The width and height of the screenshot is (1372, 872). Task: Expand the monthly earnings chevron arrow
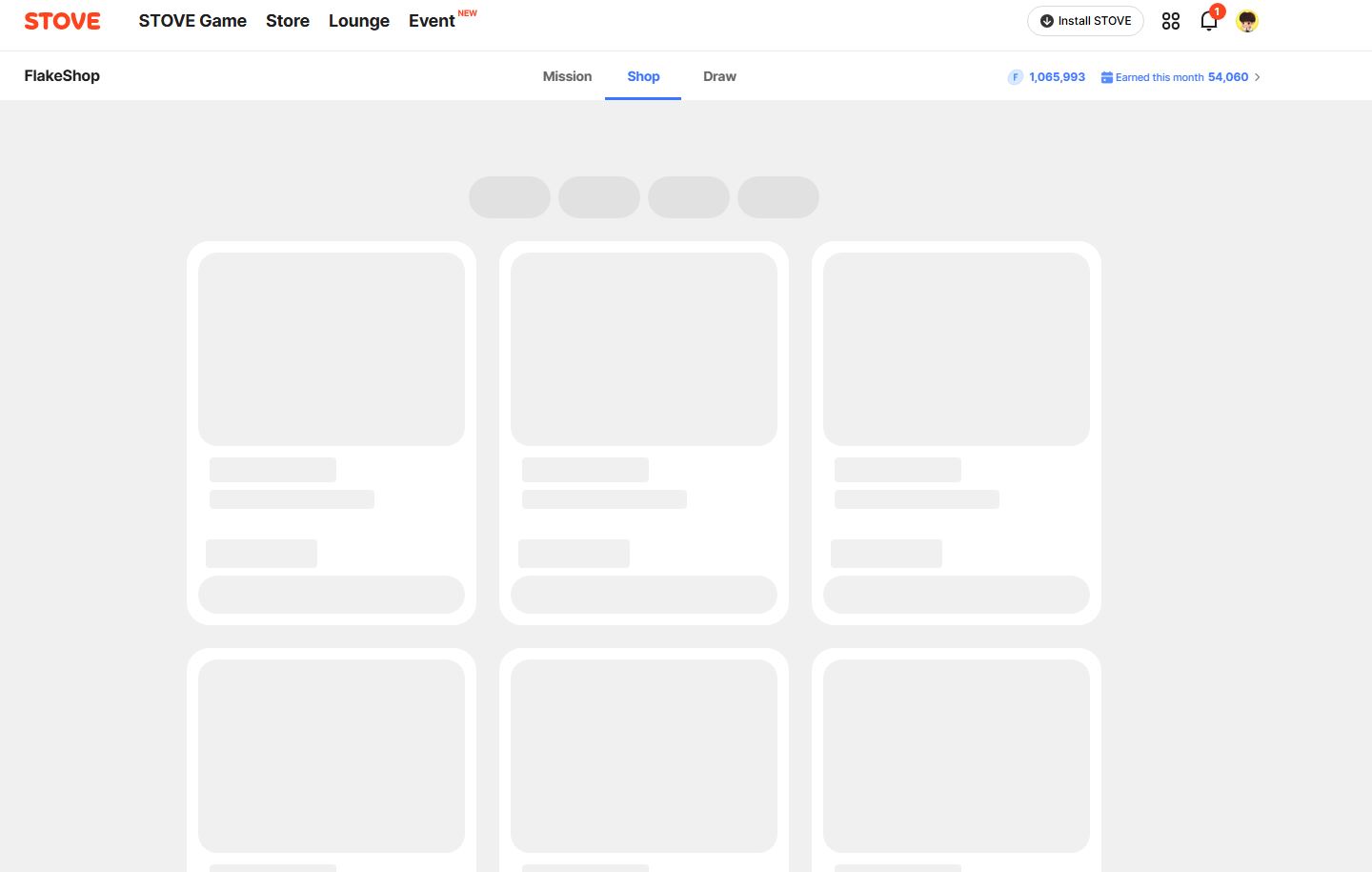pos(1258,77)
